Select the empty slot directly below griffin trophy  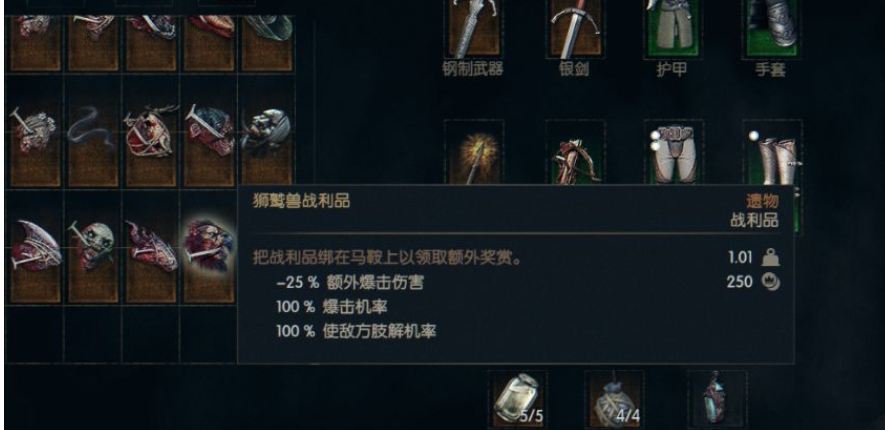click(208, 334)
